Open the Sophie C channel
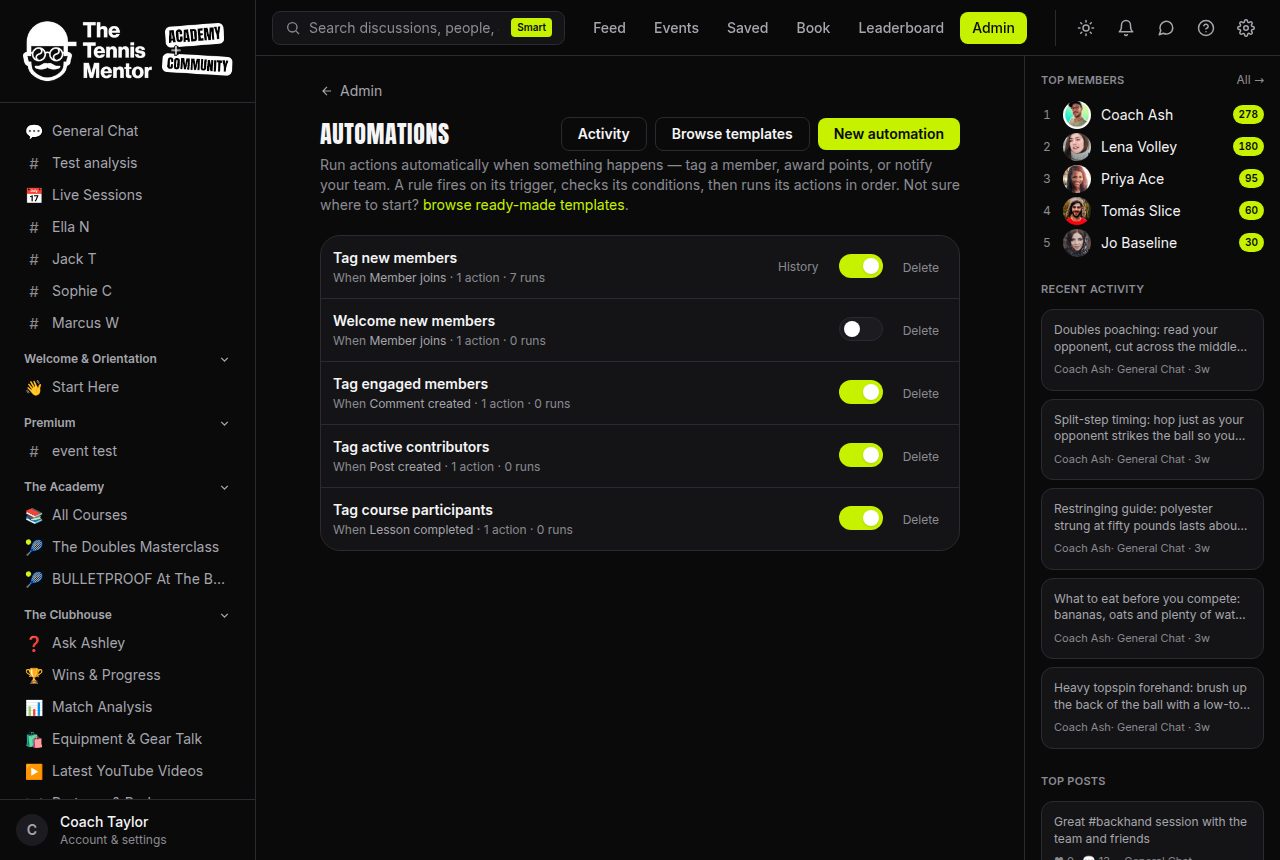Image resolution: width=1280 pixels, height=860 pixels. (128, 291)
